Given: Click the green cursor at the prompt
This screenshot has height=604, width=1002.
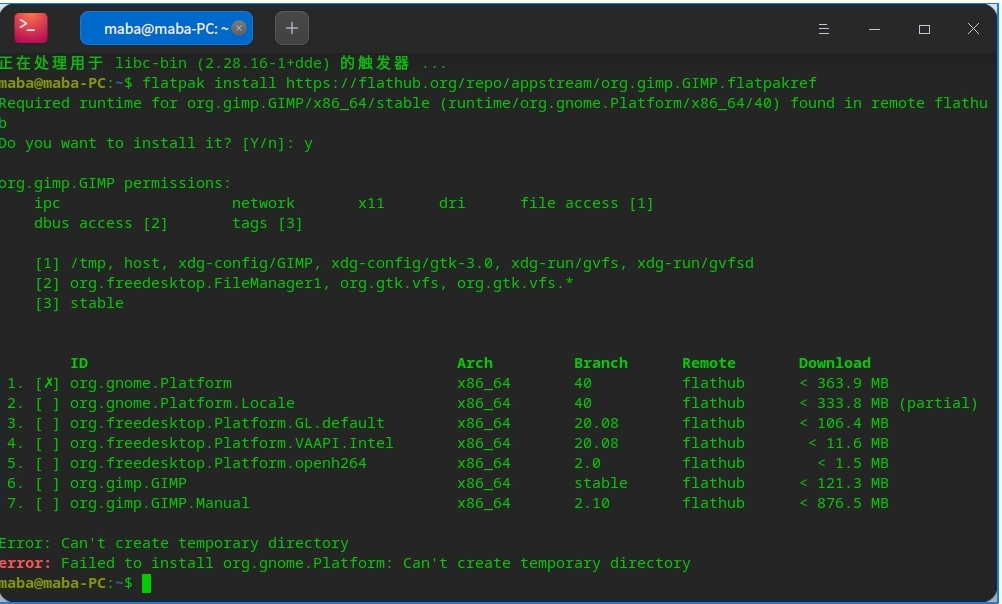Looking at the screenshot, I should 146,583.
